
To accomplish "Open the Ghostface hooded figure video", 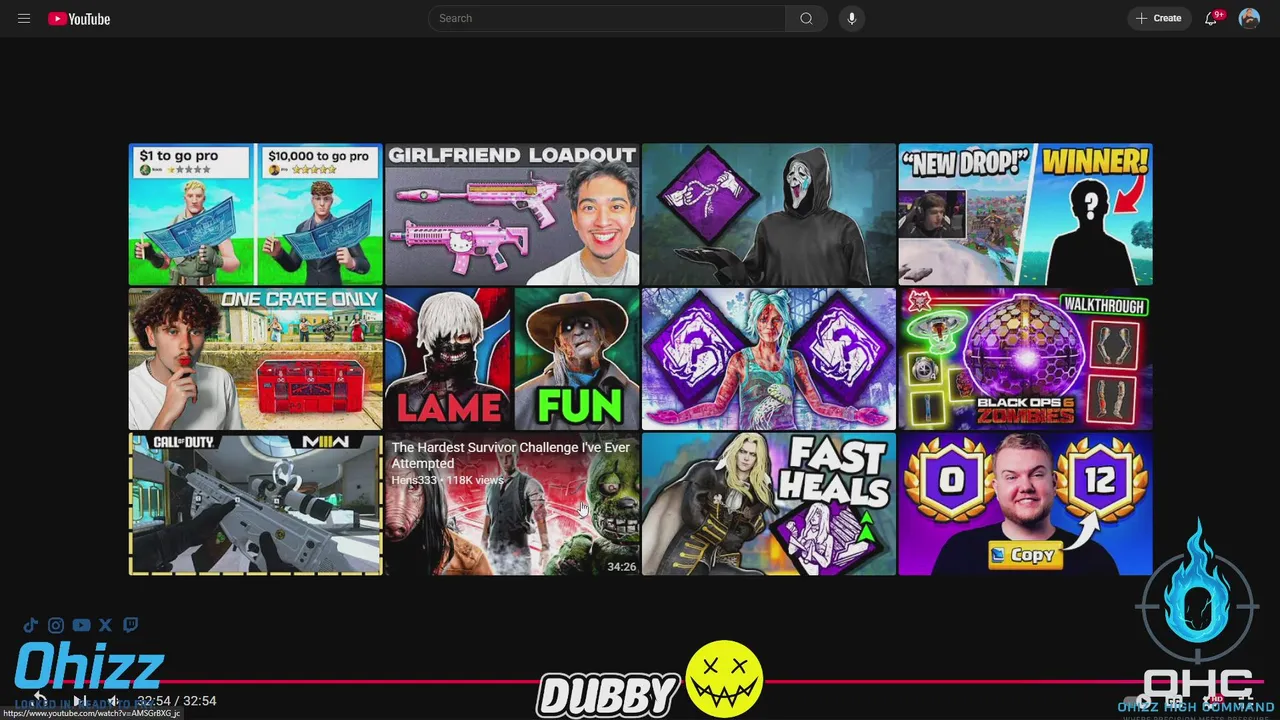I will pos(768,214).
